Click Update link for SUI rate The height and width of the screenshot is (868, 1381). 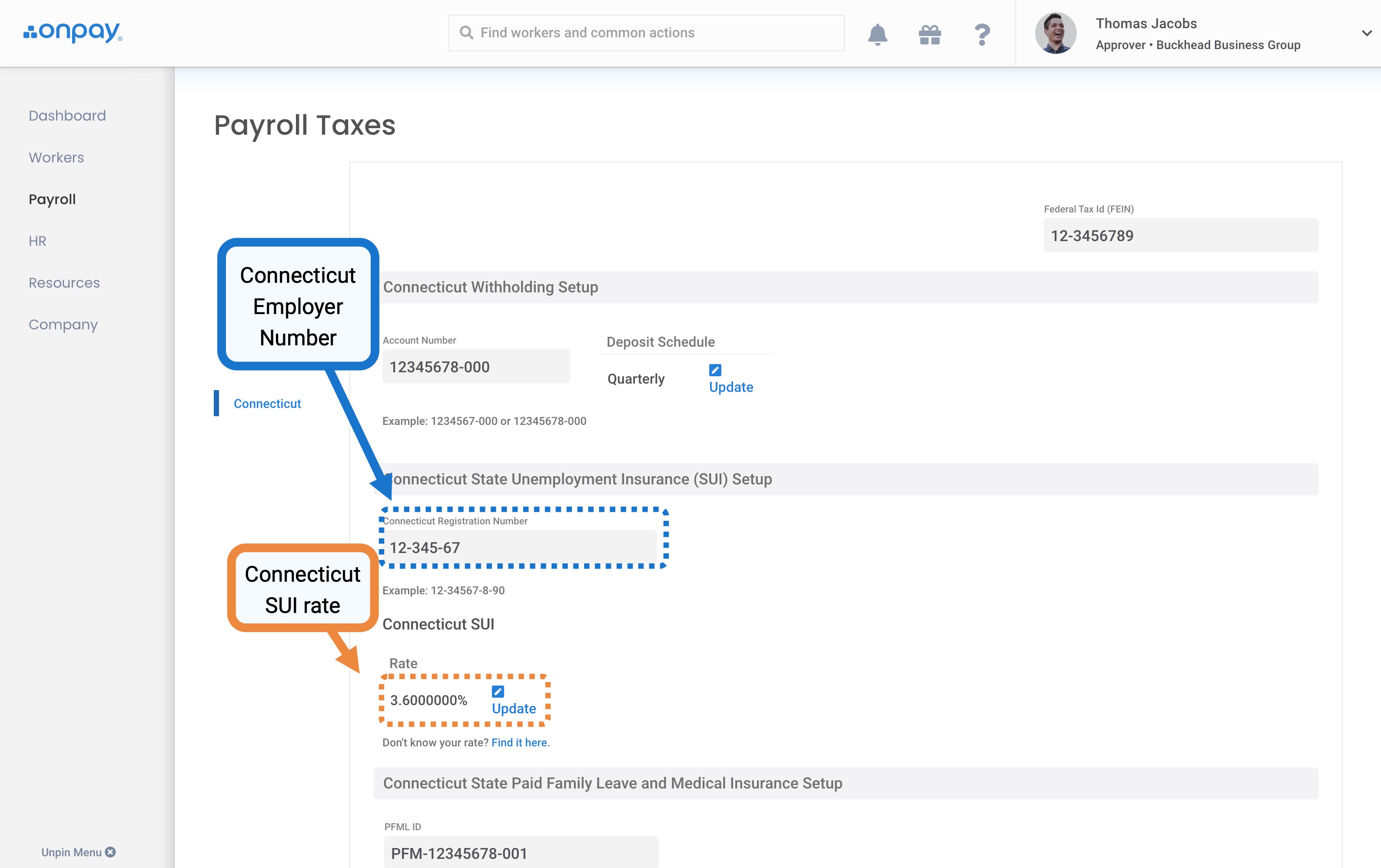tap(513, 709)
